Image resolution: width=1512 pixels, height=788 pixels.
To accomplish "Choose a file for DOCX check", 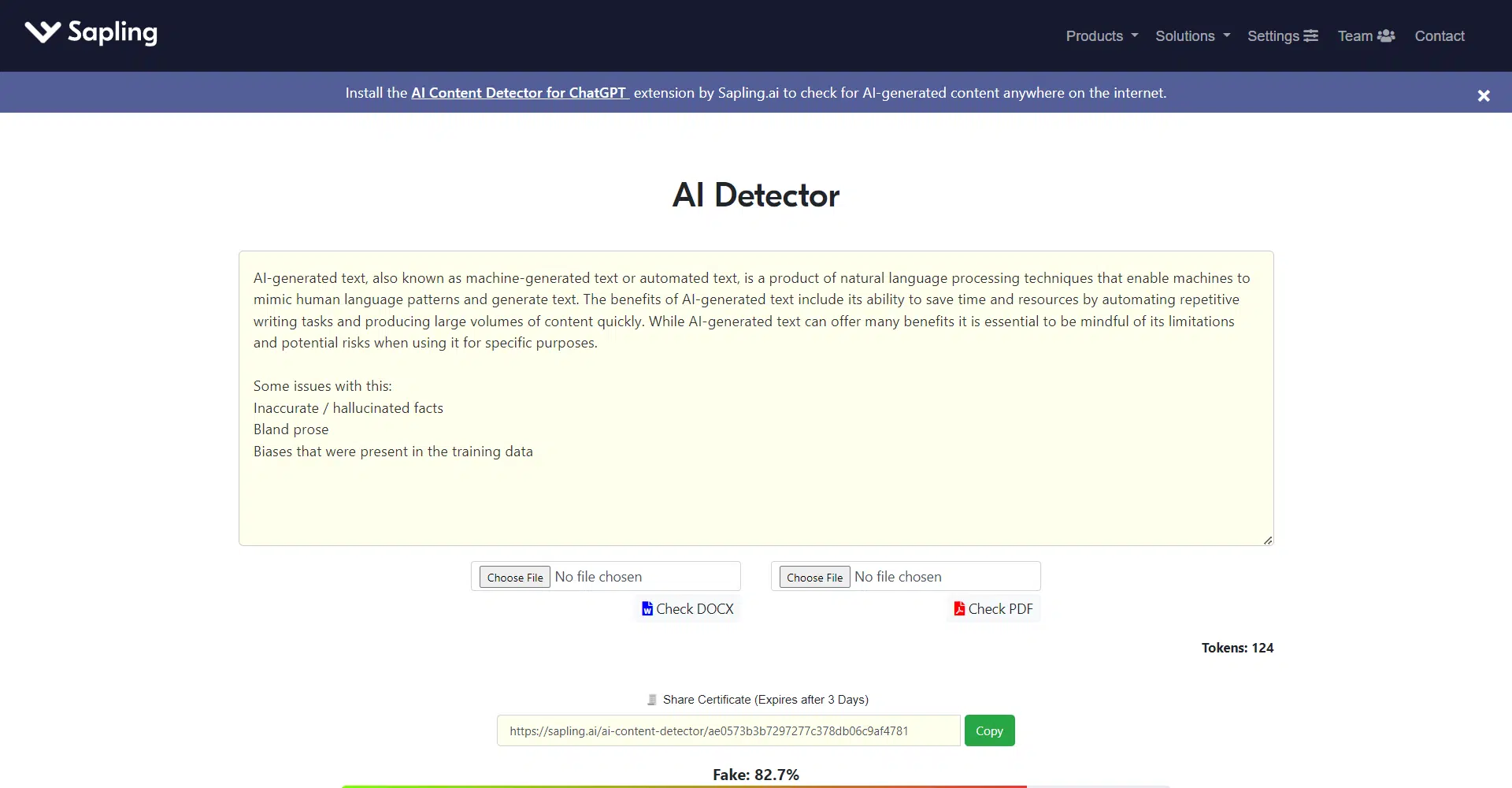I will (515, 578).
